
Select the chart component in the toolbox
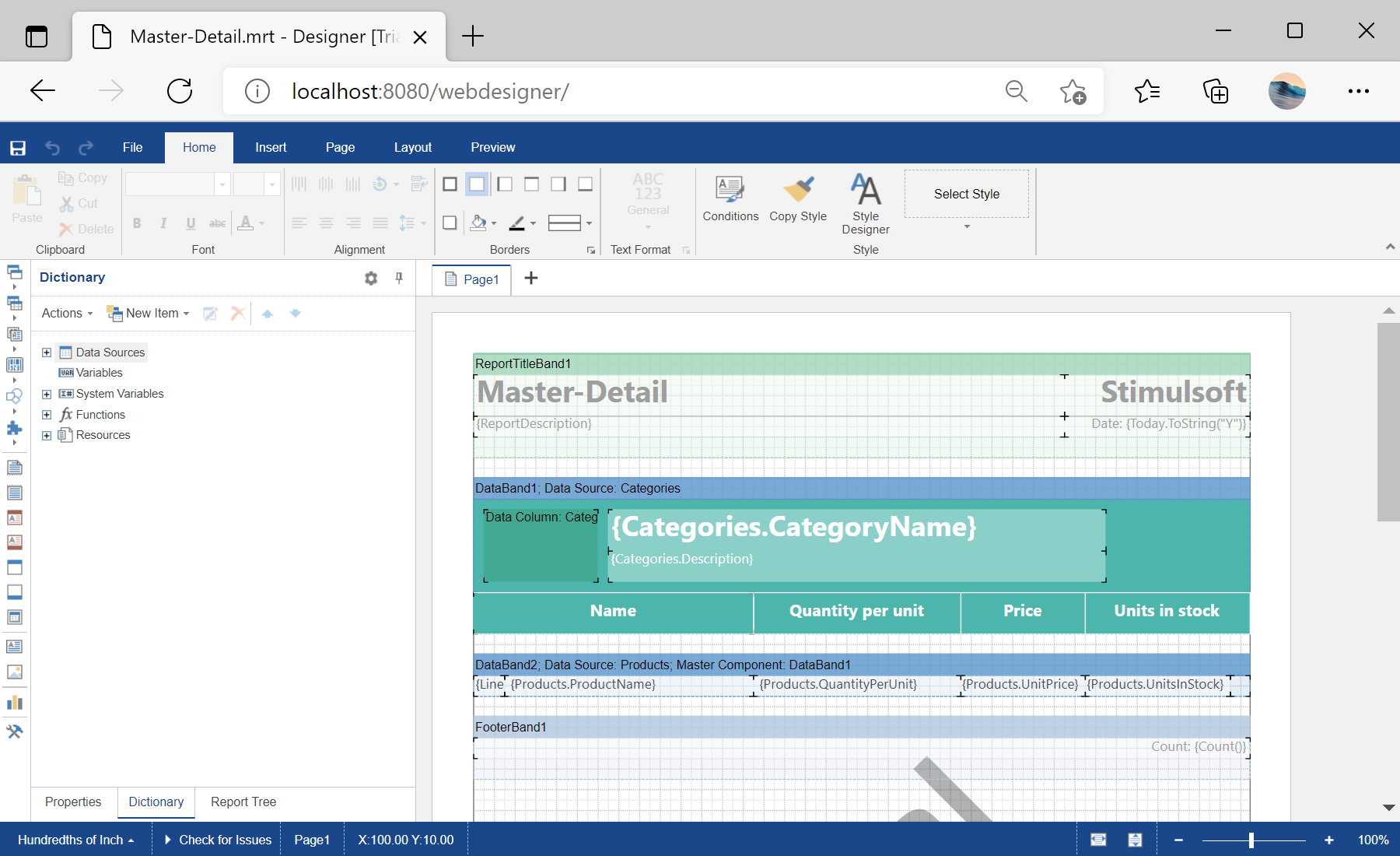click(x=14, y=702)
